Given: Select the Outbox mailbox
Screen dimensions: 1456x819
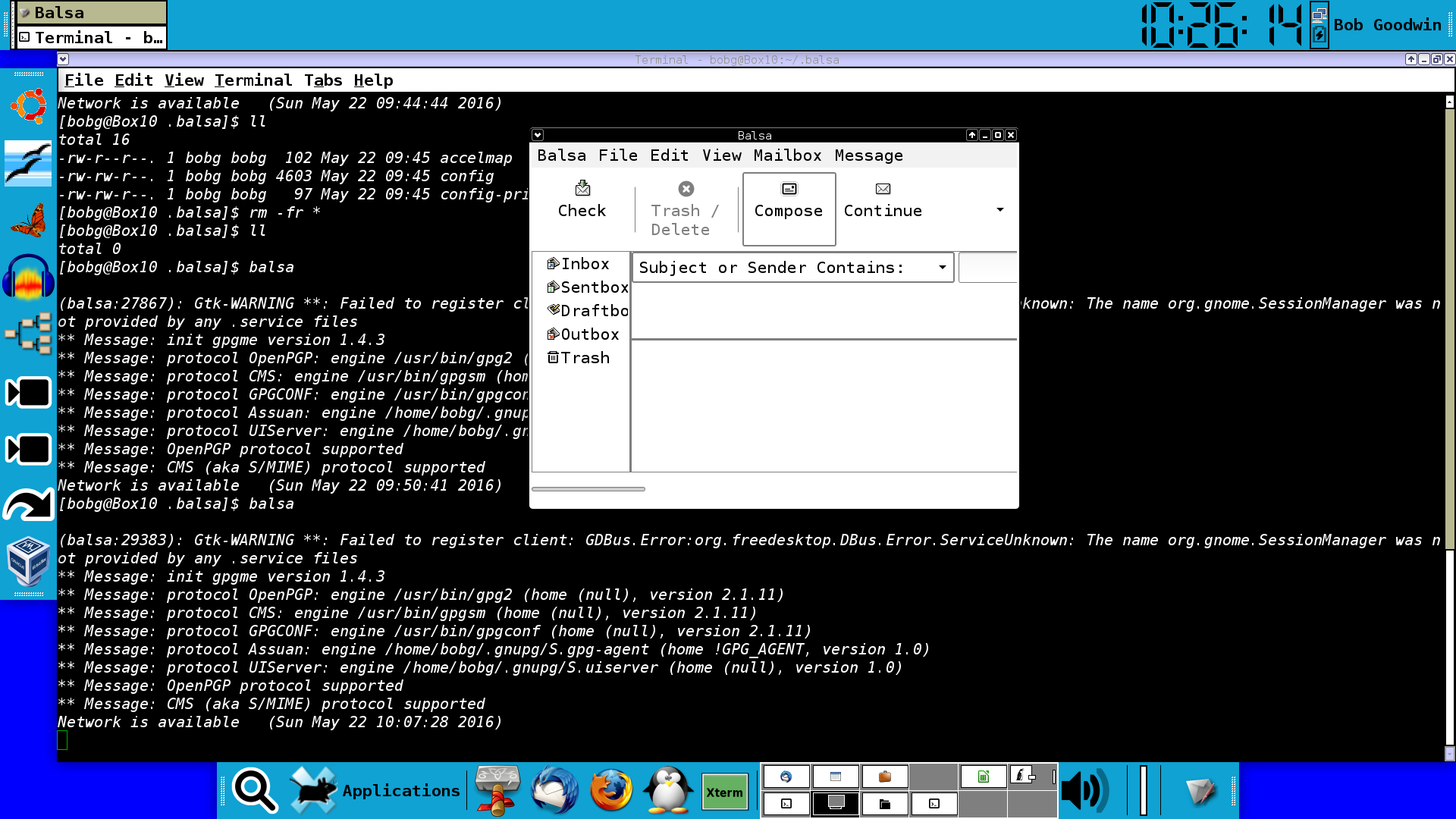Looking at the screenshot, I should click(582, 334).
